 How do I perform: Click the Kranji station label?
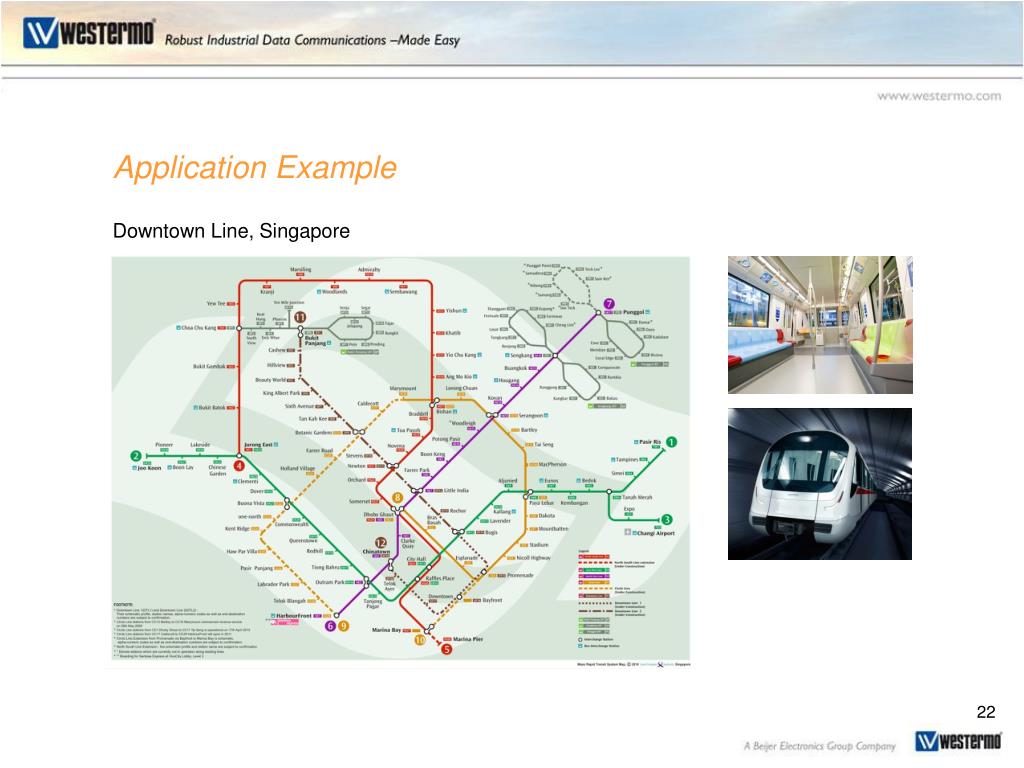pyautogui.click(x=267, y=292)
